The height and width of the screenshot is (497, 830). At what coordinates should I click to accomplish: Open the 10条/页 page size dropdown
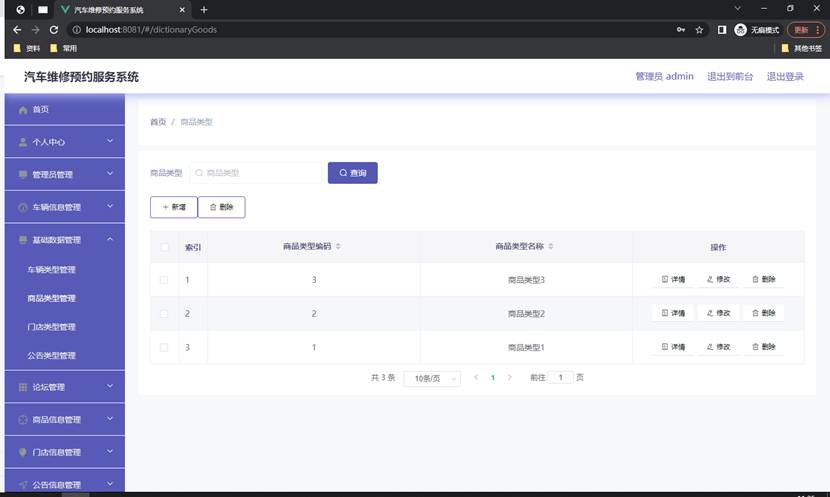pos(432,378)
